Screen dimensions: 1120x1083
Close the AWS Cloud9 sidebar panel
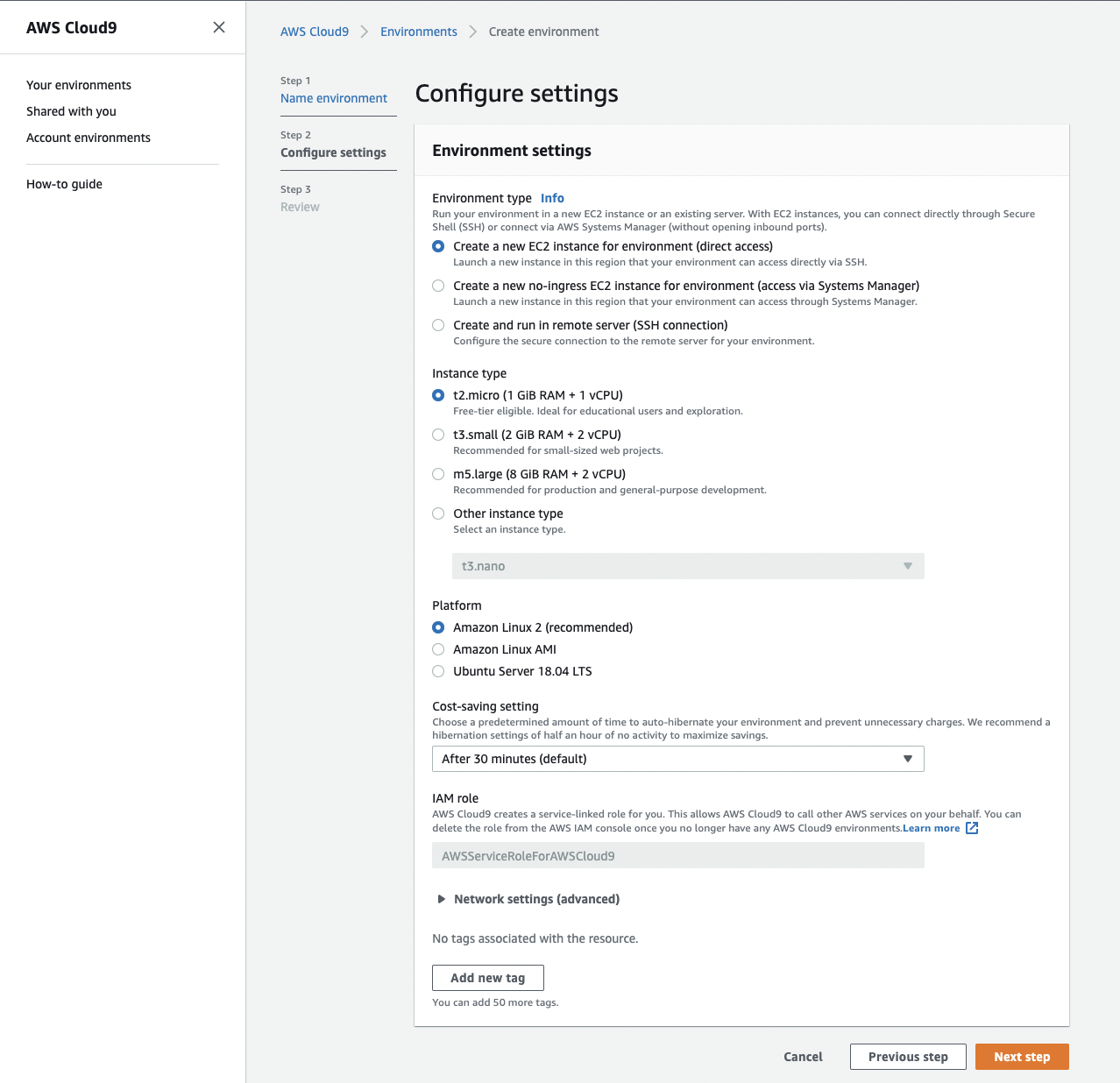[x=219, y=27]
